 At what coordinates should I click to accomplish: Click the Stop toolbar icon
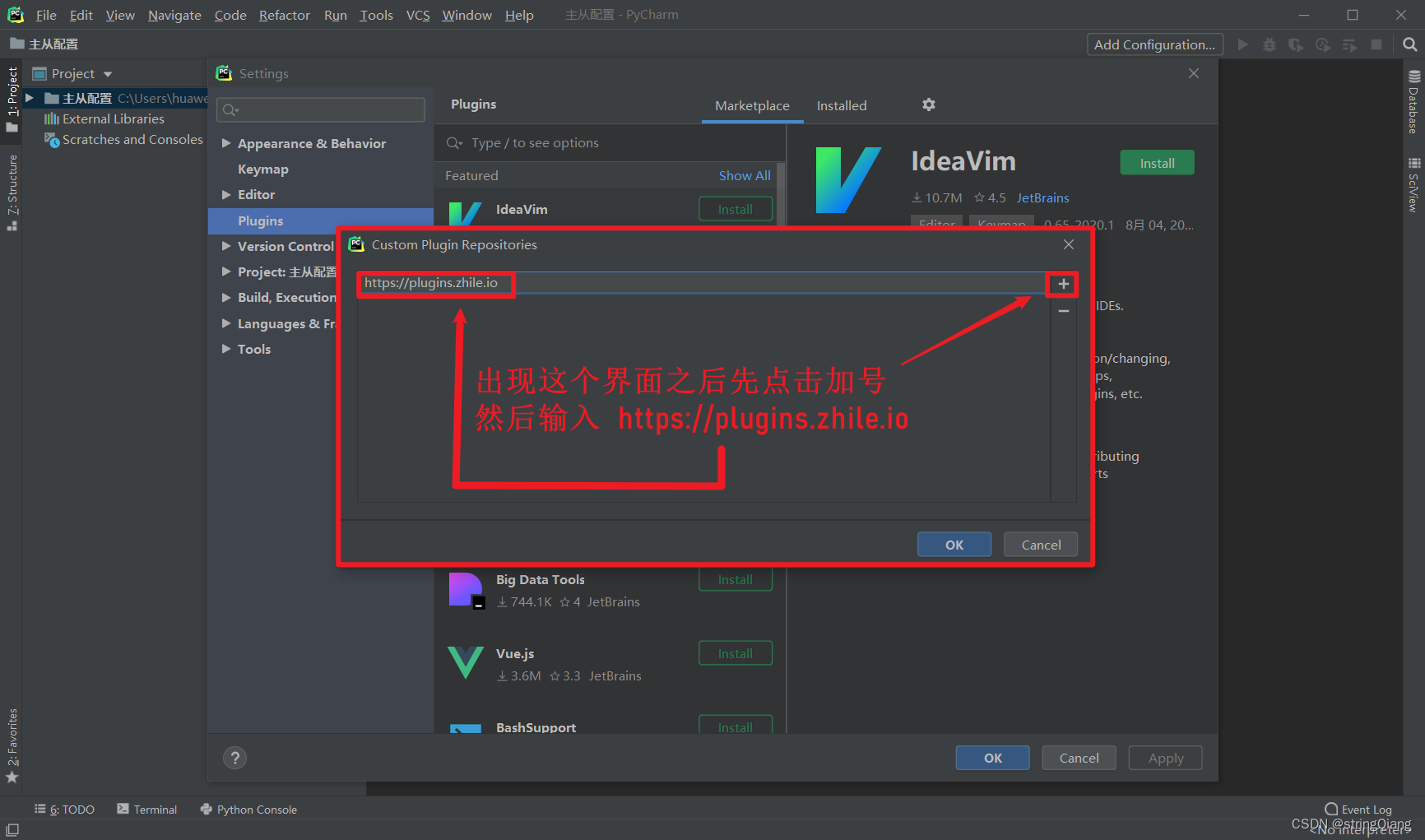tap(1376, 44)
